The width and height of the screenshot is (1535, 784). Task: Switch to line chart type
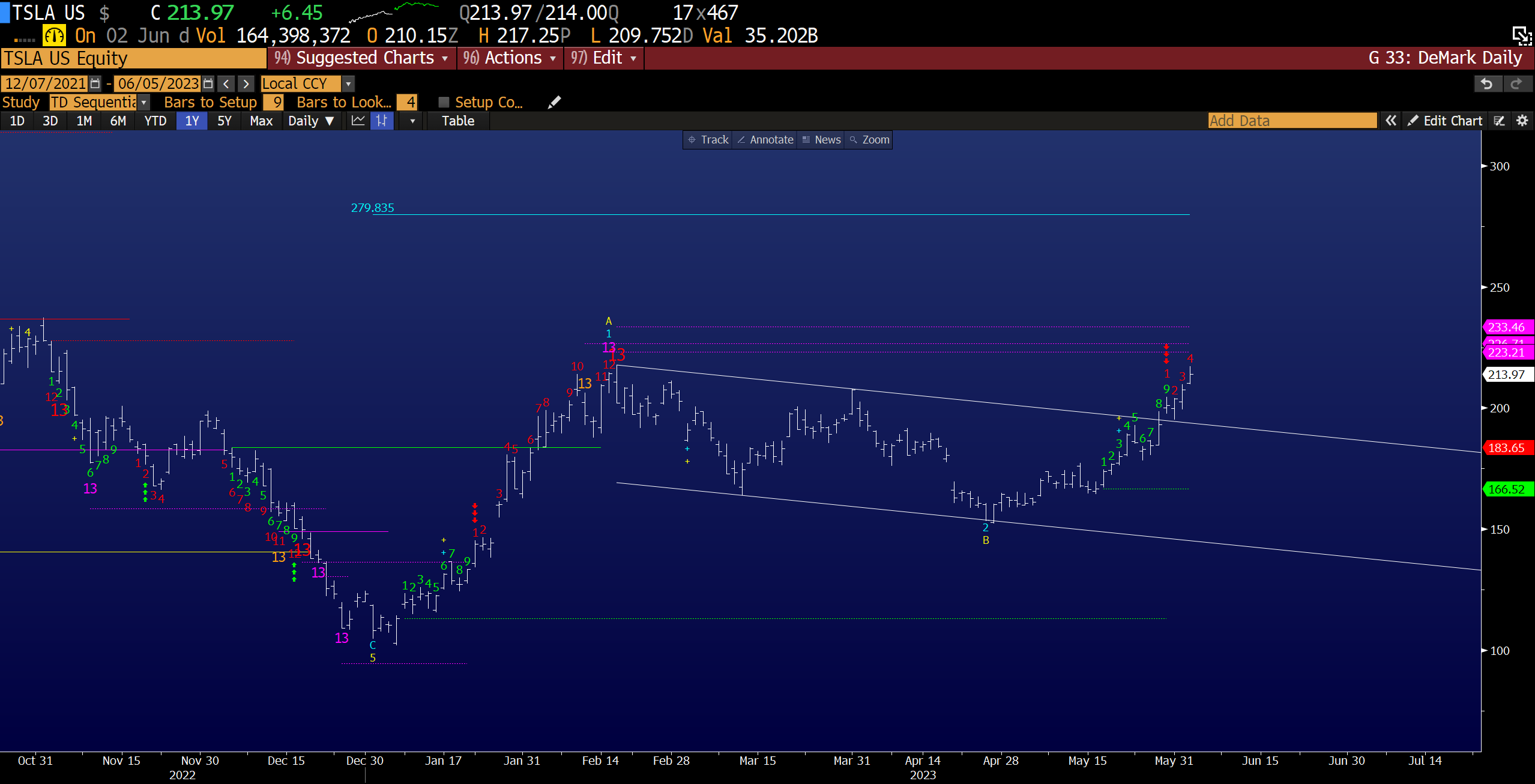pos(358,121)
